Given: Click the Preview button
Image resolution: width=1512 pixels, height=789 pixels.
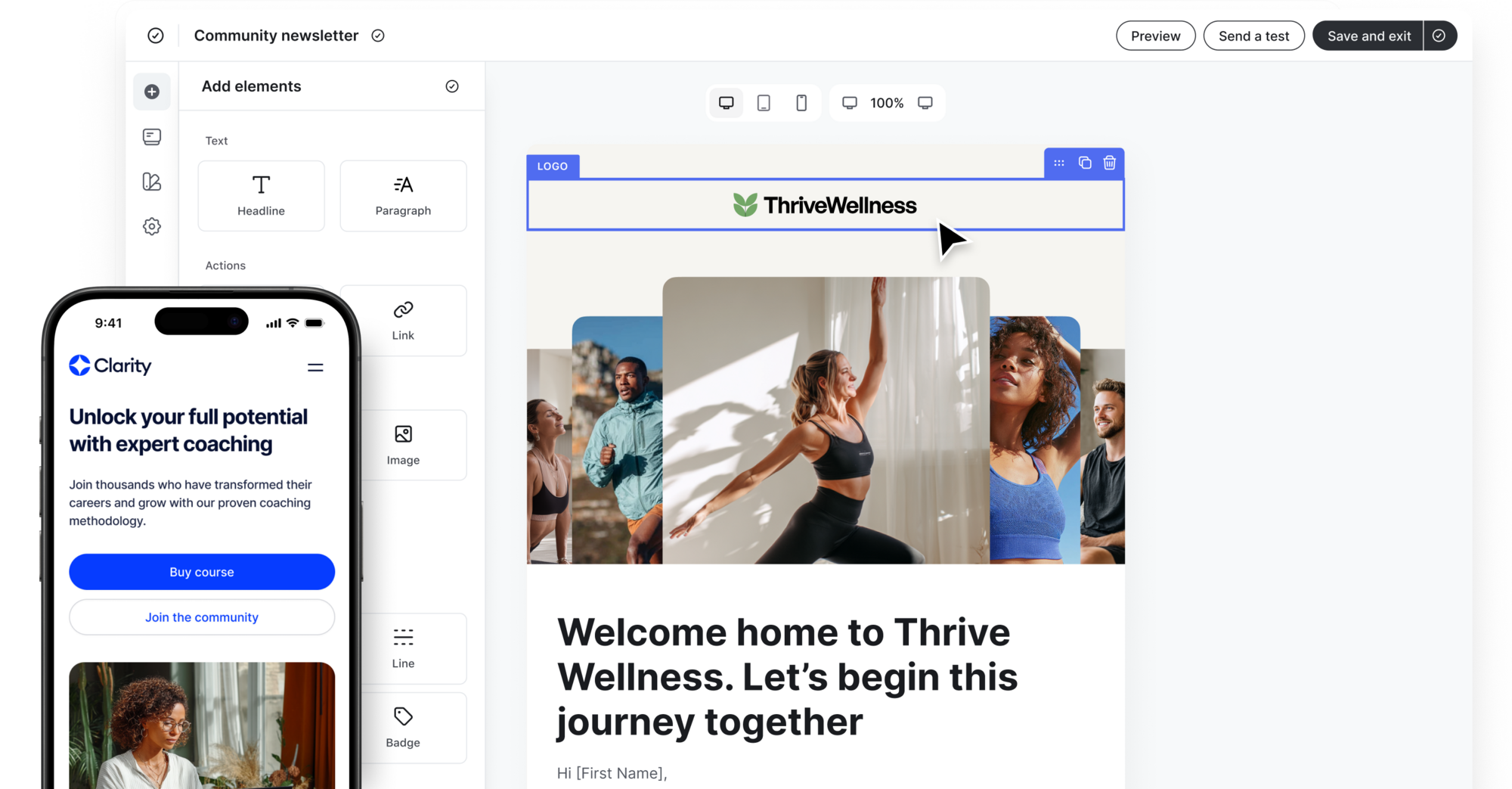Looking at the screenshot, I should point(1155,36).
